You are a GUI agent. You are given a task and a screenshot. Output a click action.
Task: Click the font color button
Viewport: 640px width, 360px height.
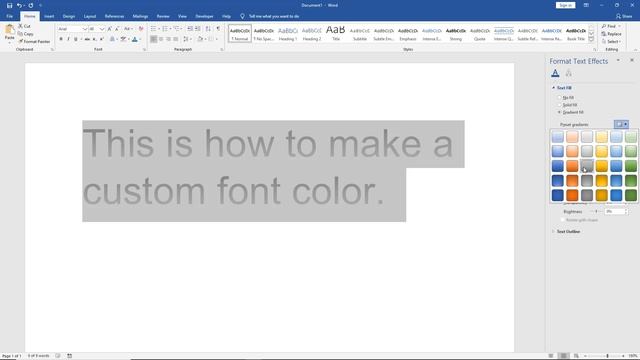(135, 39)
